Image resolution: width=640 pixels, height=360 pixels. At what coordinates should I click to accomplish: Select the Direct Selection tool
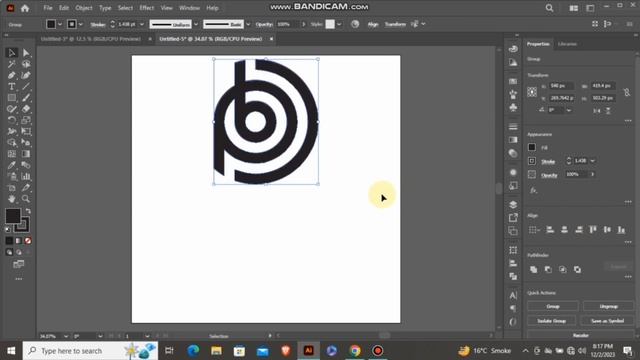[x=26, y=53]
